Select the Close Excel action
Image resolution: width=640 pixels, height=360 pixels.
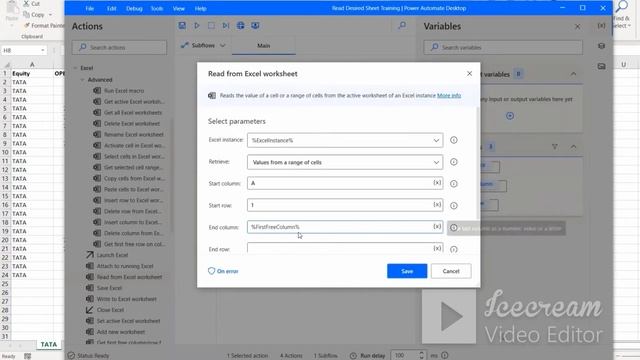pos(105,310)
